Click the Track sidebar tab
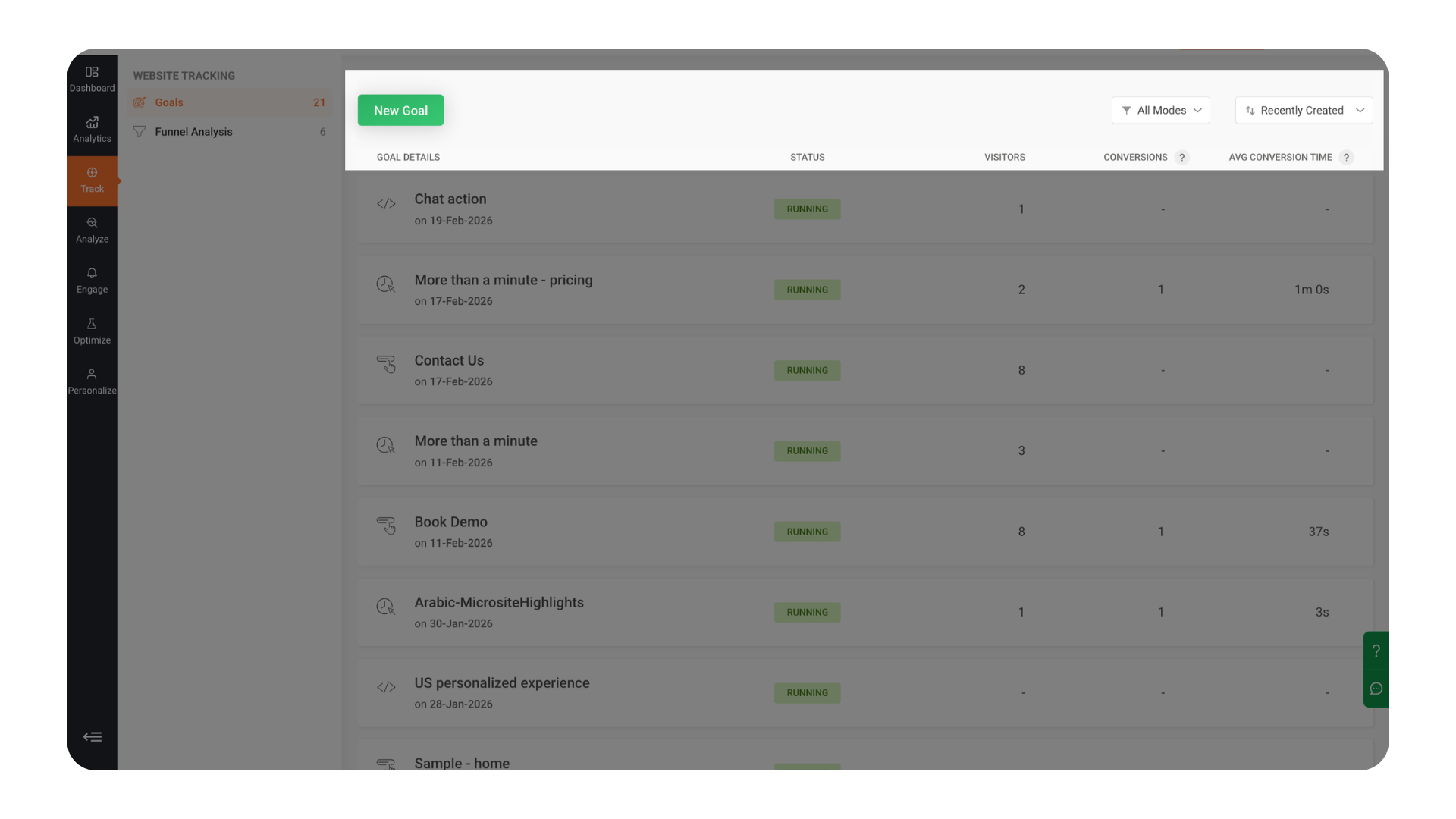 coord(92,180)
